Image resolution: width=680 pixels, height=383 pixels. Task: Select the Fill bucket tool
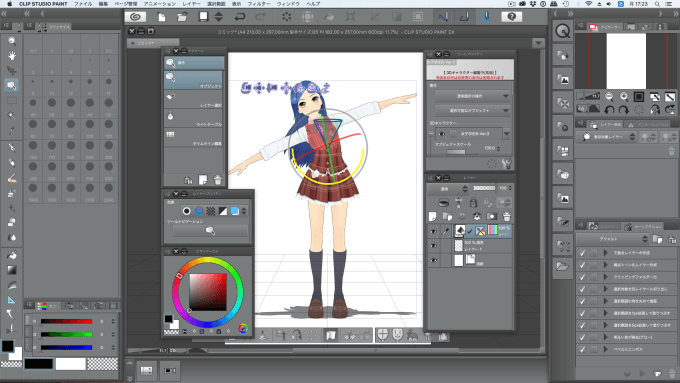12,255
